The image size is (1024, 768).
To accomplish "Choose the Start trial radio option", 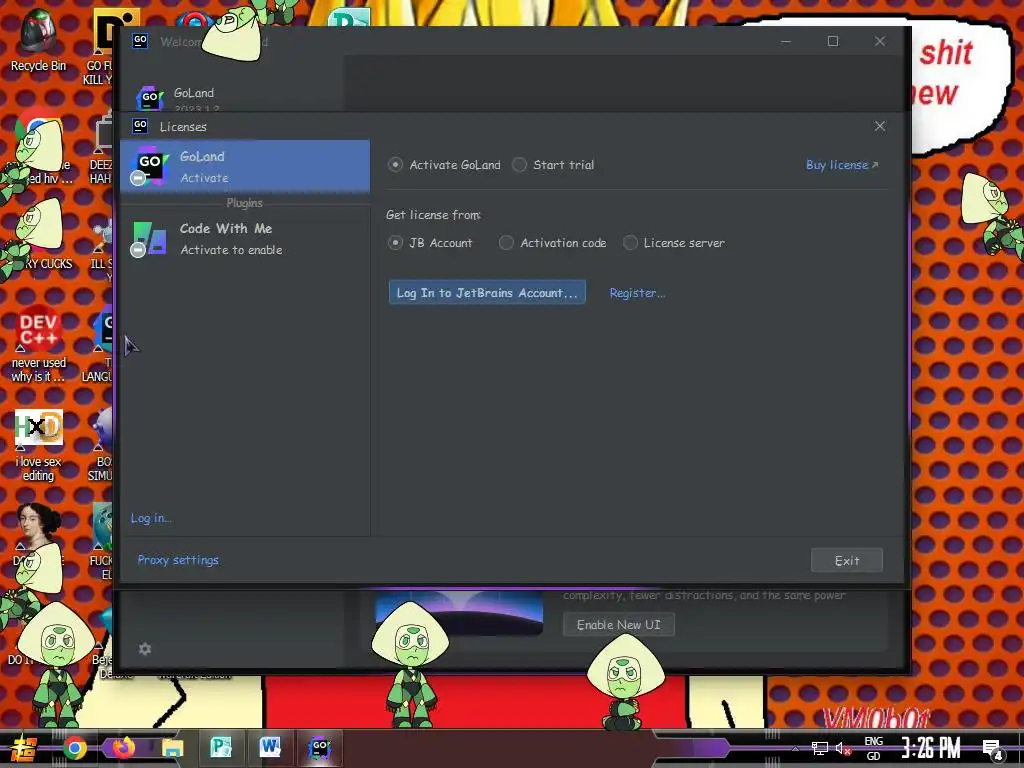I will 553,165.
